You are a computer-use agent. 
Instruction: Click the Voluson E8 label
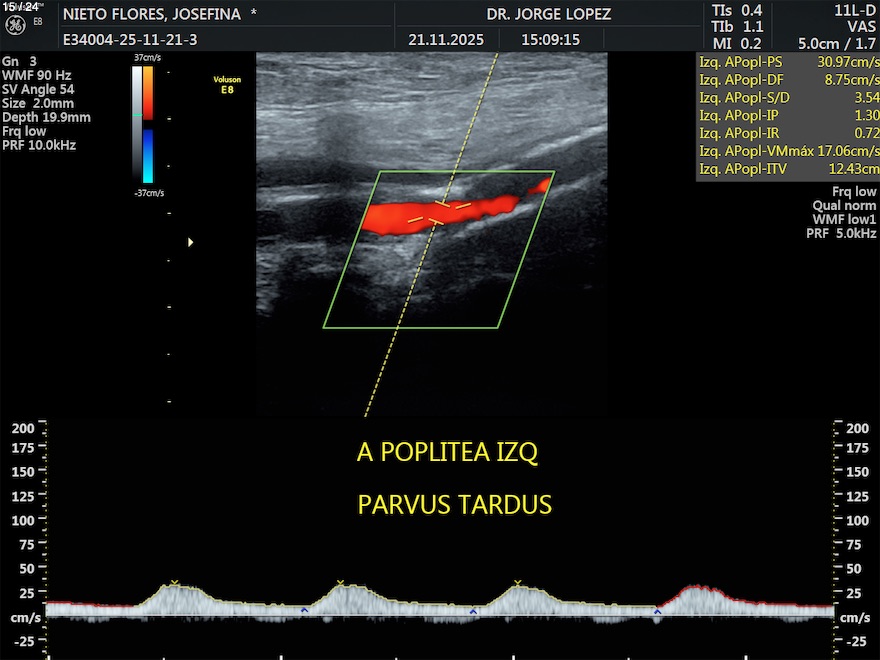click(x=228, y=83)
